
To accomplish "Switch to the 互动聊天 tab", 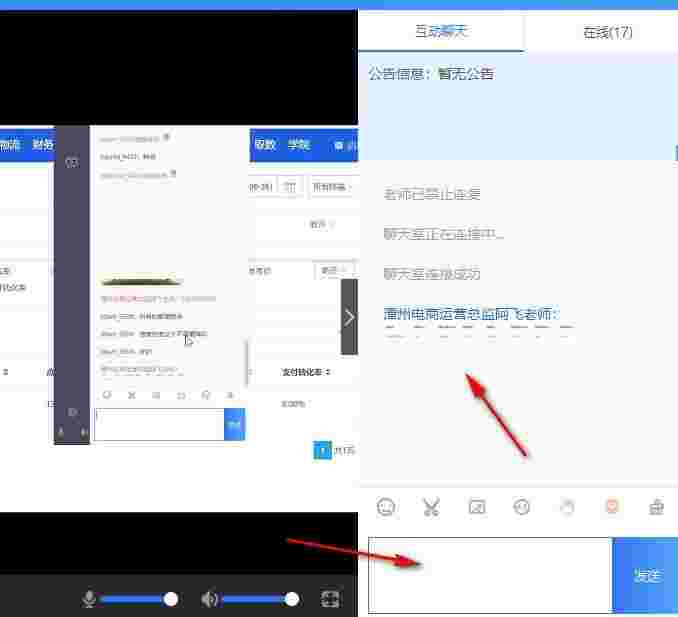I will pos(441,32).
